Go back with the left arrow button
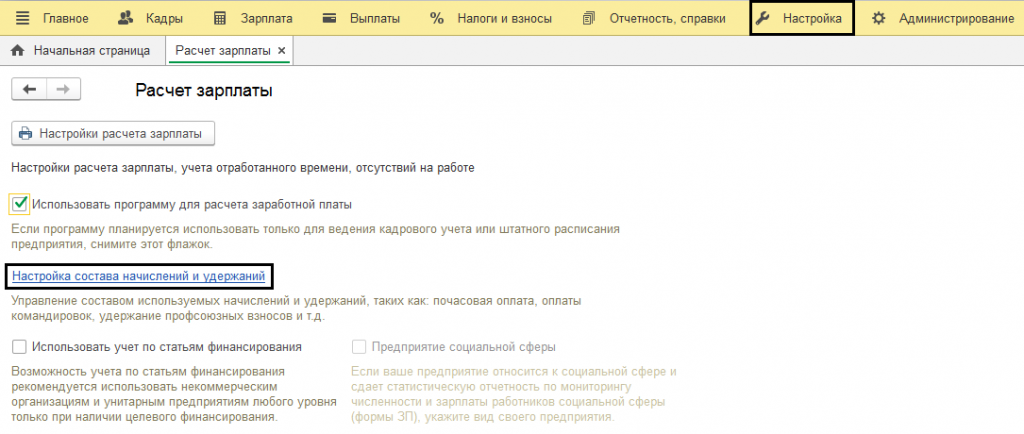1024x434 pixels. coord(29,90)
